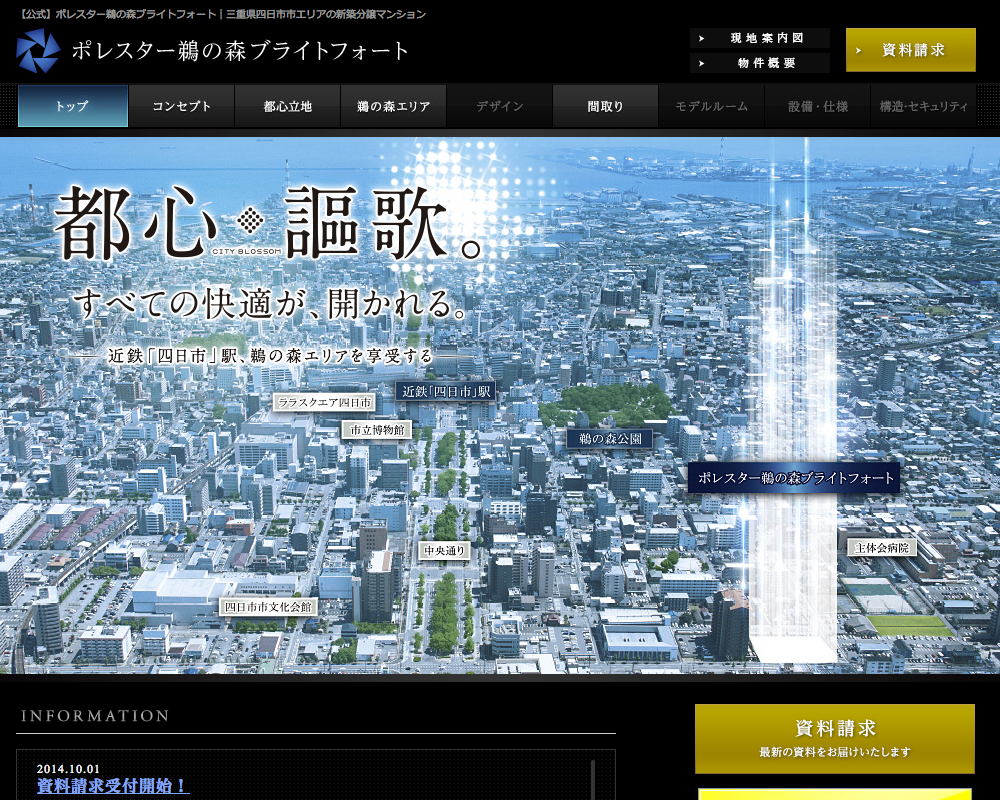1000x800 pixels.
Task: Click the 近鉄「四日市」駅 map label
Action: [446, 392]
